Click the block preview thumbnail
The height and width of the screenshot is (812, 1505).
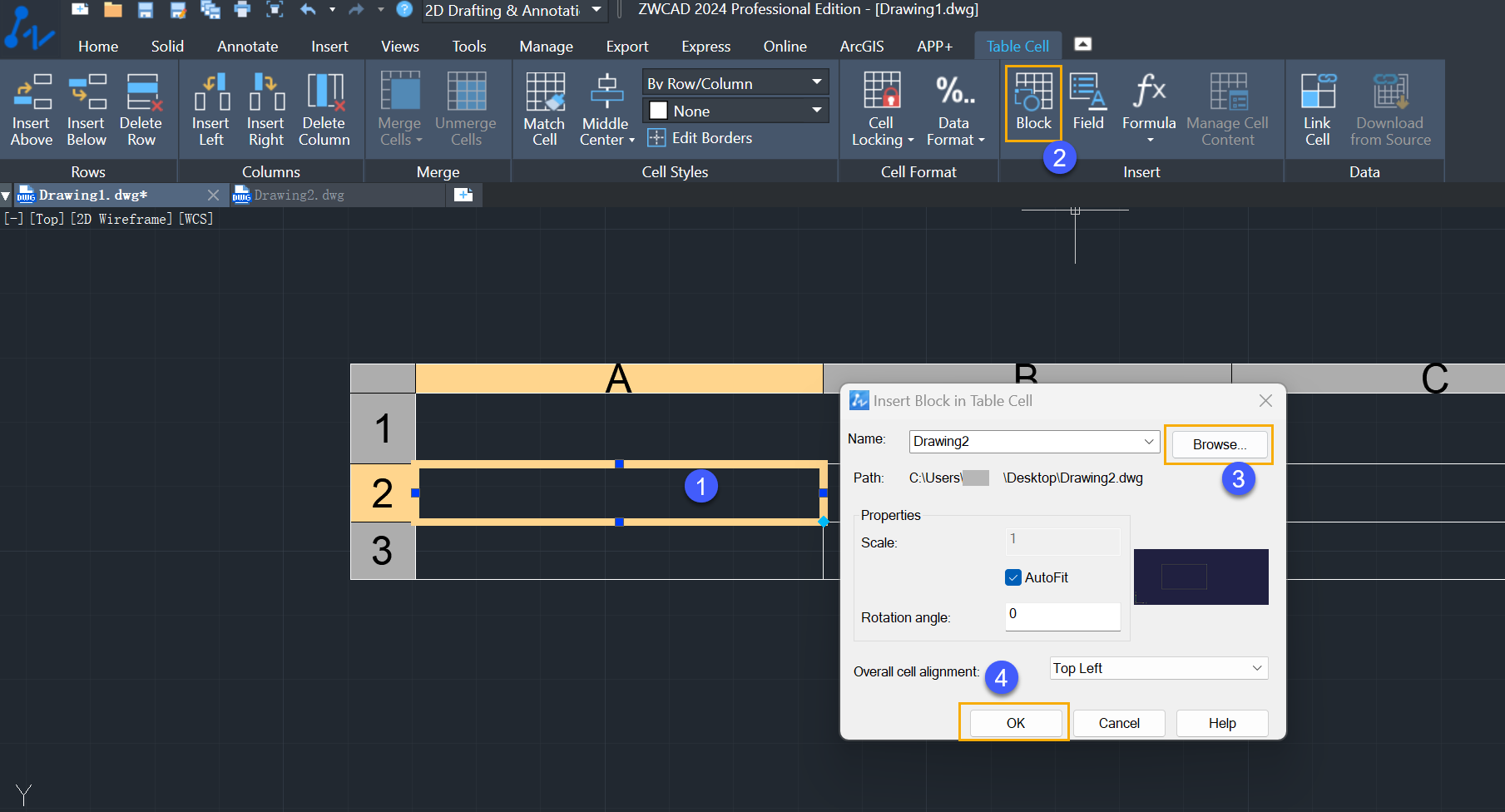[1201, 577]
